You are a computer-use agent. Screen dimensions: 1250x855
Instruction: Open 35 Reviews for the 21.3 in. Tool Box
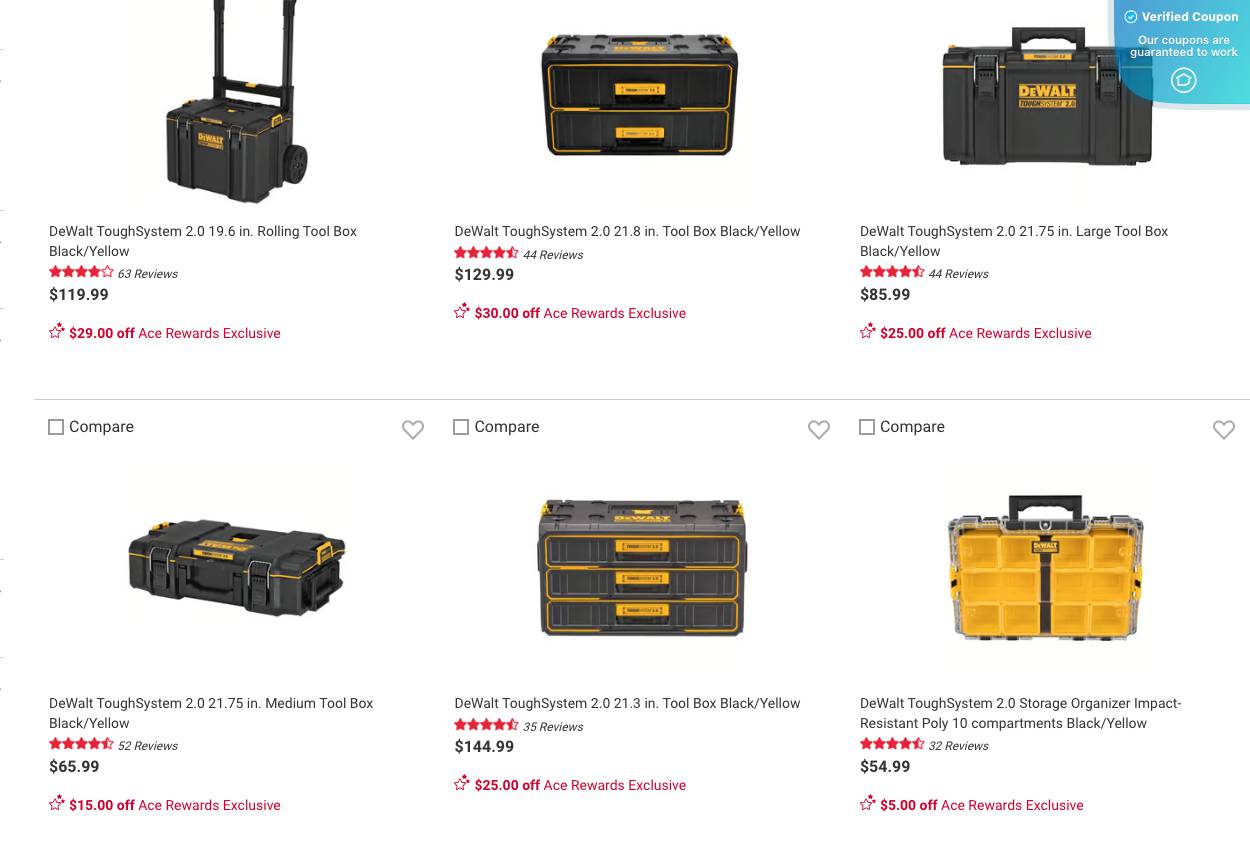pyautogui.click(x=553, y=727)
